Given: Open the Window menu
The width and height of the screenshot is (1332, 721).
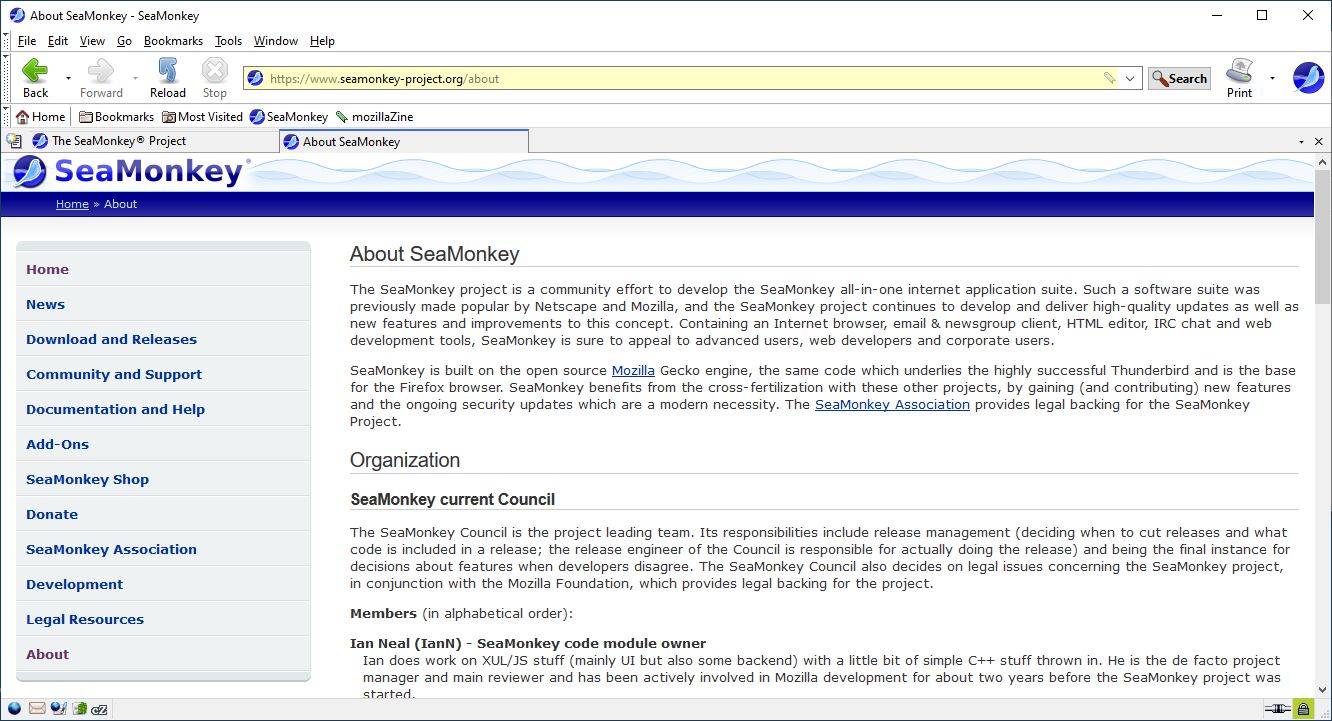Looking at the screenshot, I should (275, 41).
